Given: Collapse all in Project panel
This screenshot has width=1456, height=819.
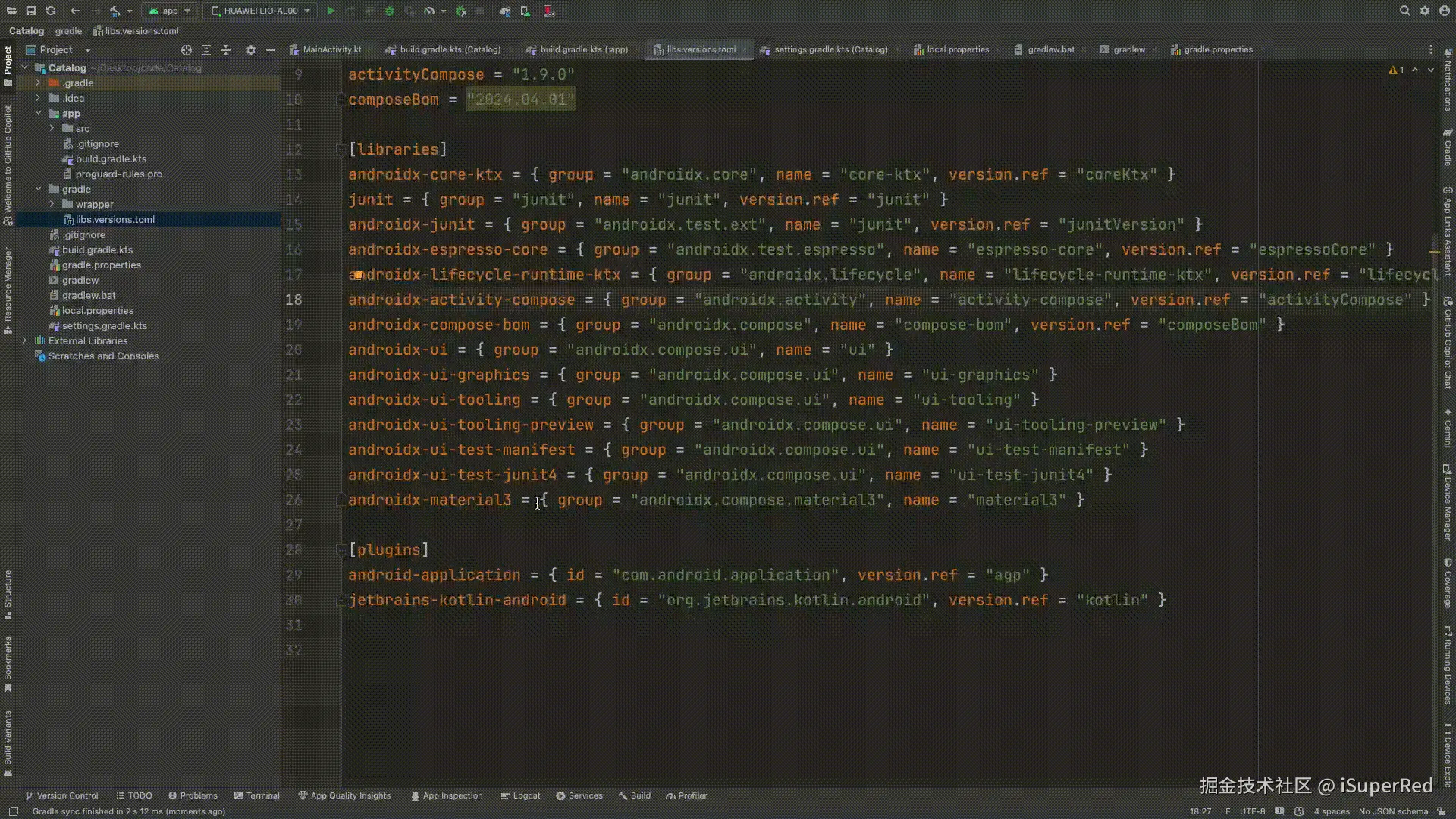Looking at the screenshot, I should (x=226, y=50).
